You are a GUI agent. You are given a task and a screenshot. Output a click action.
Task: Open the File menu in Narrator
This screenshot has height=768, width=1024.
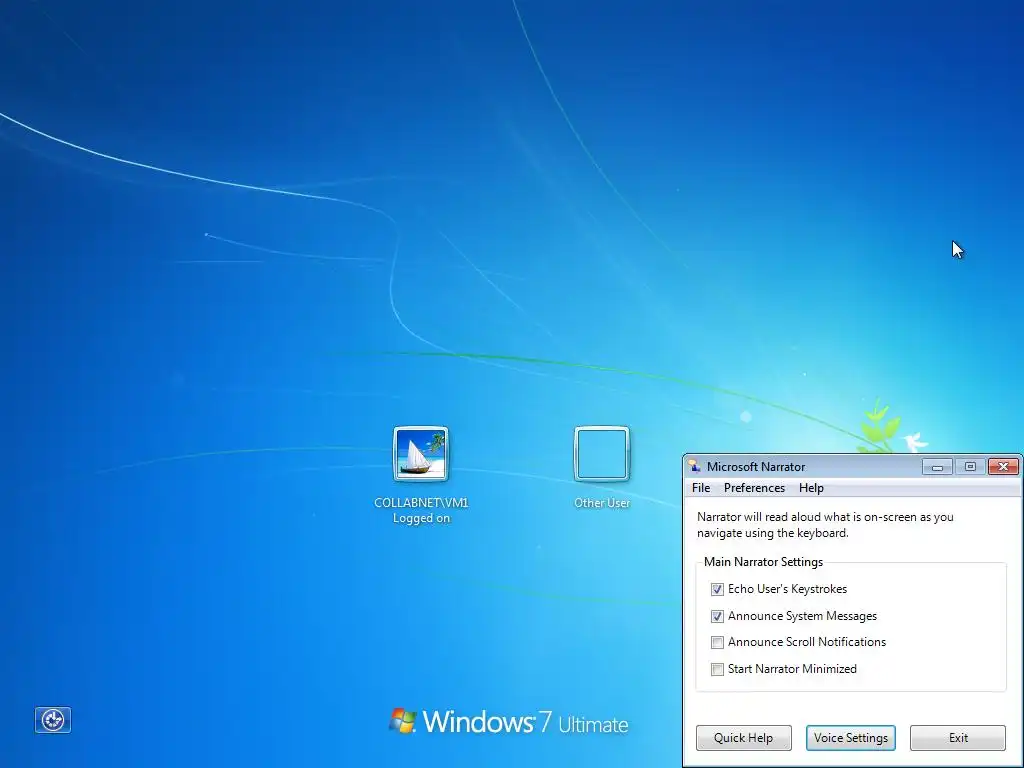click(701, 488)
